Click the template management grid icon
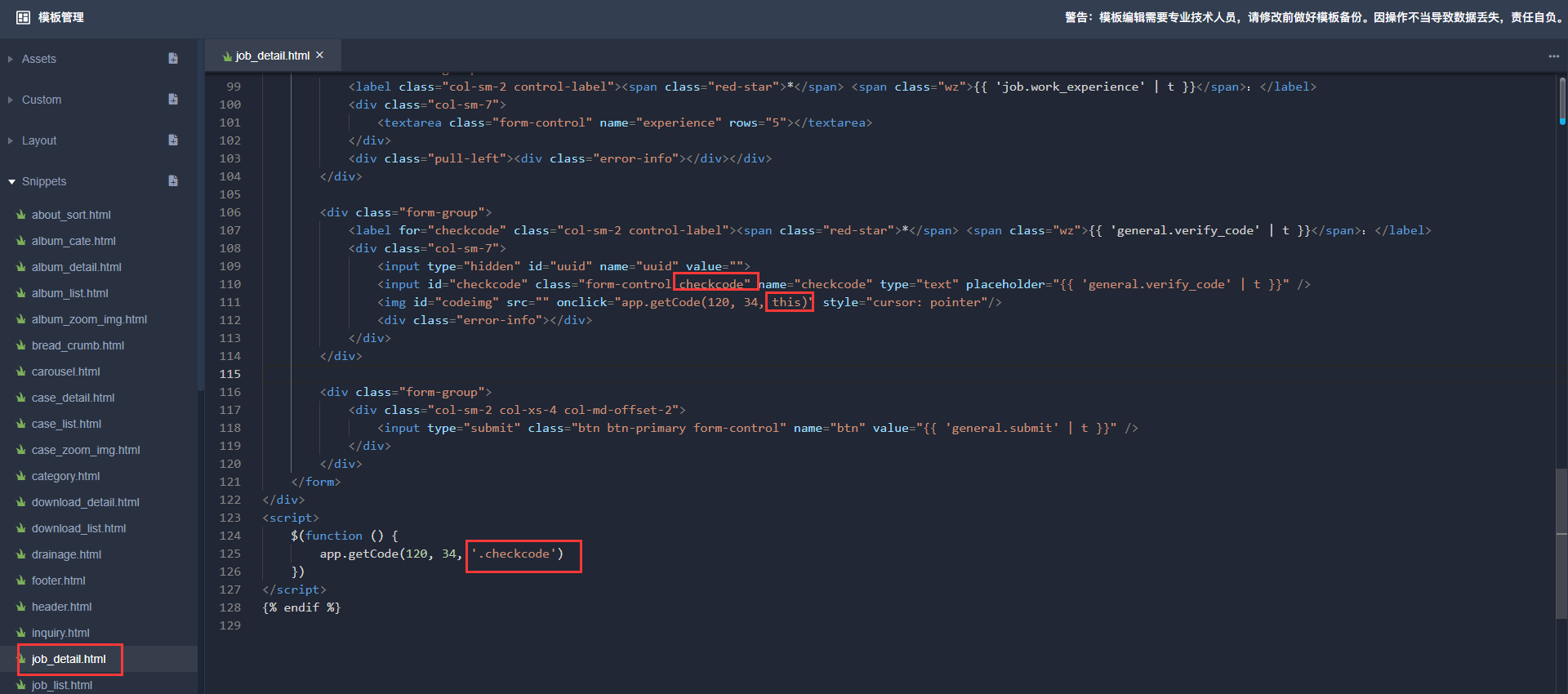1568x694 pixels. click(23, 17)
